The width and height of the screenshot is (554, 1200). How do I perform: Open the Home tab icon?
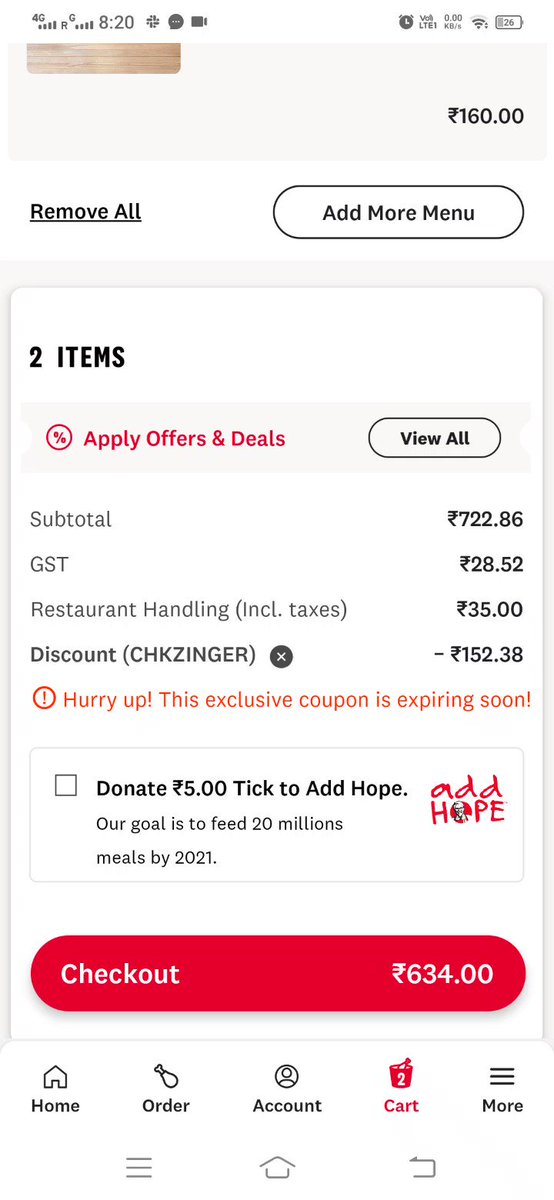coord(55,1077)
